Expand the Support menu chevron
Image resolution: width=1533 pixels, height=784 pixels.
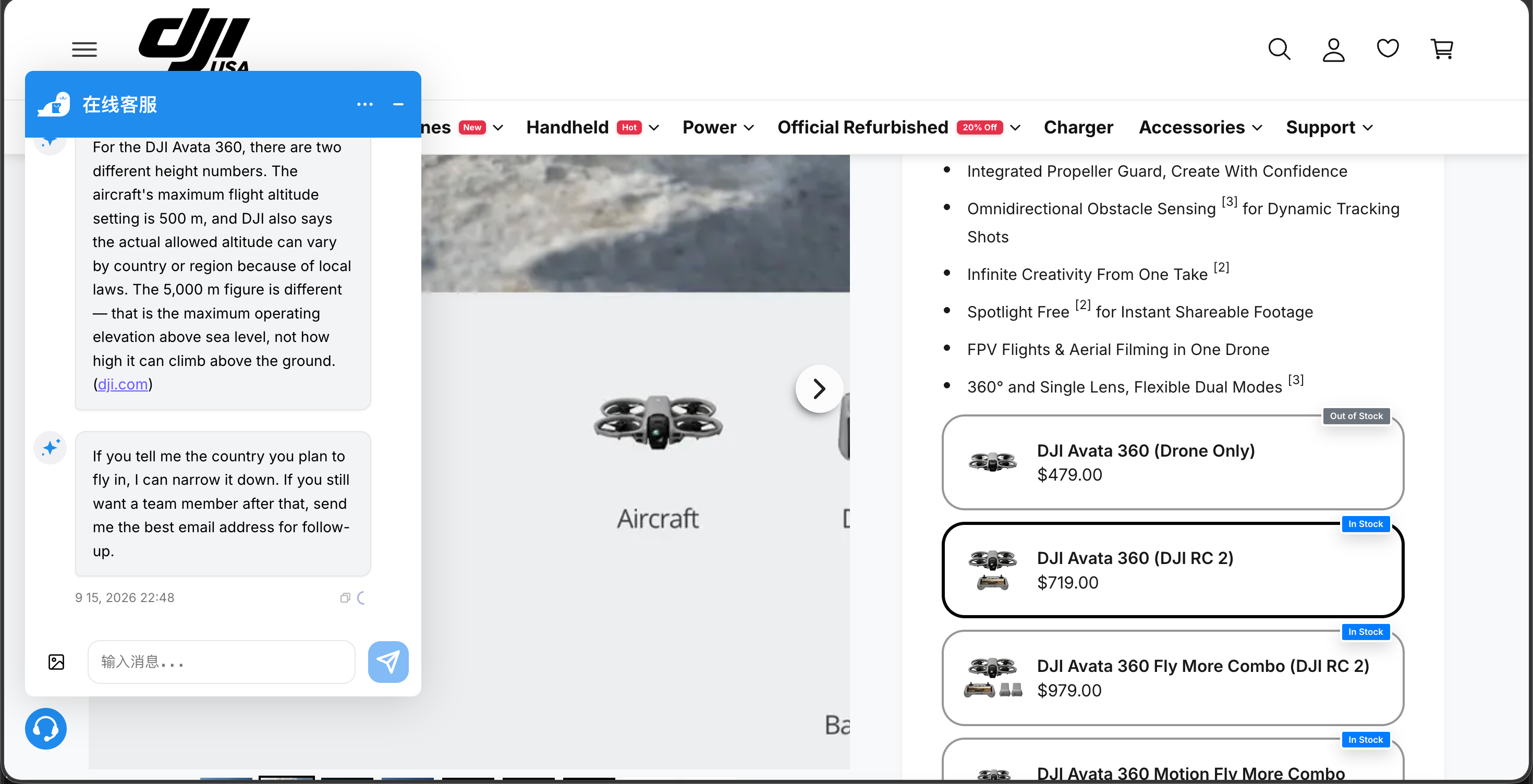[1368, 128]
